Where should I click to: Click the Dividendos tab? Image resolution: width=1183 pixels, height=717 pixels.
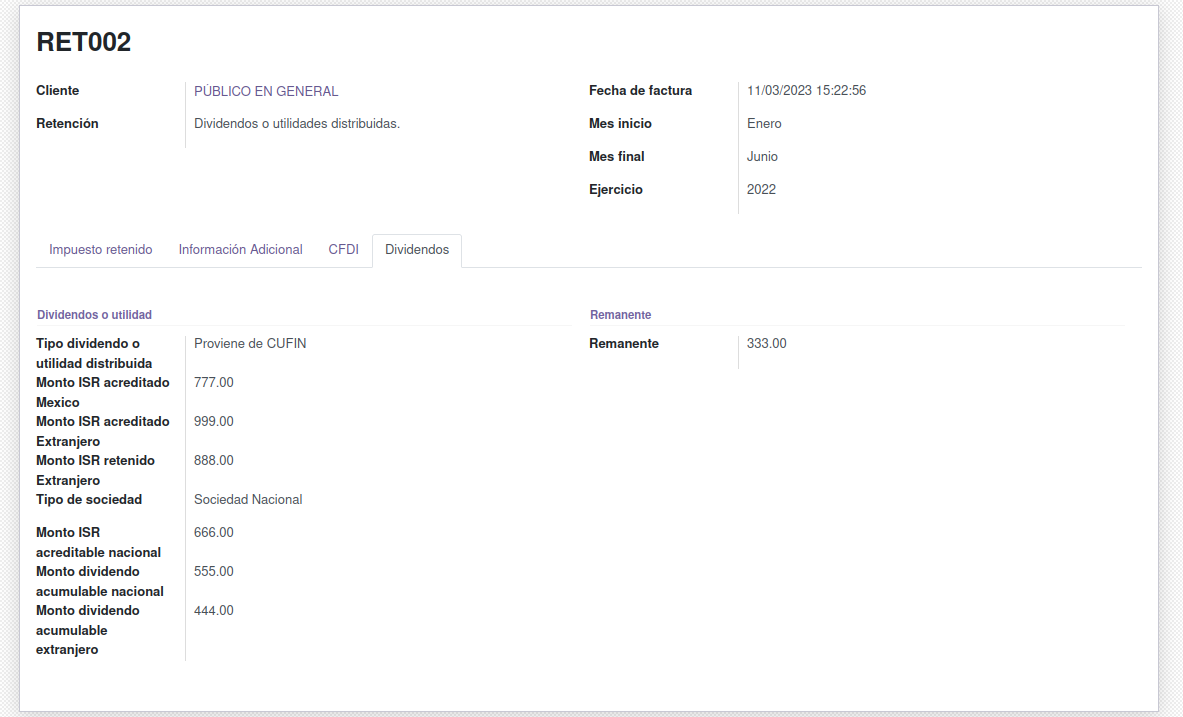click(x=416, y=250)
